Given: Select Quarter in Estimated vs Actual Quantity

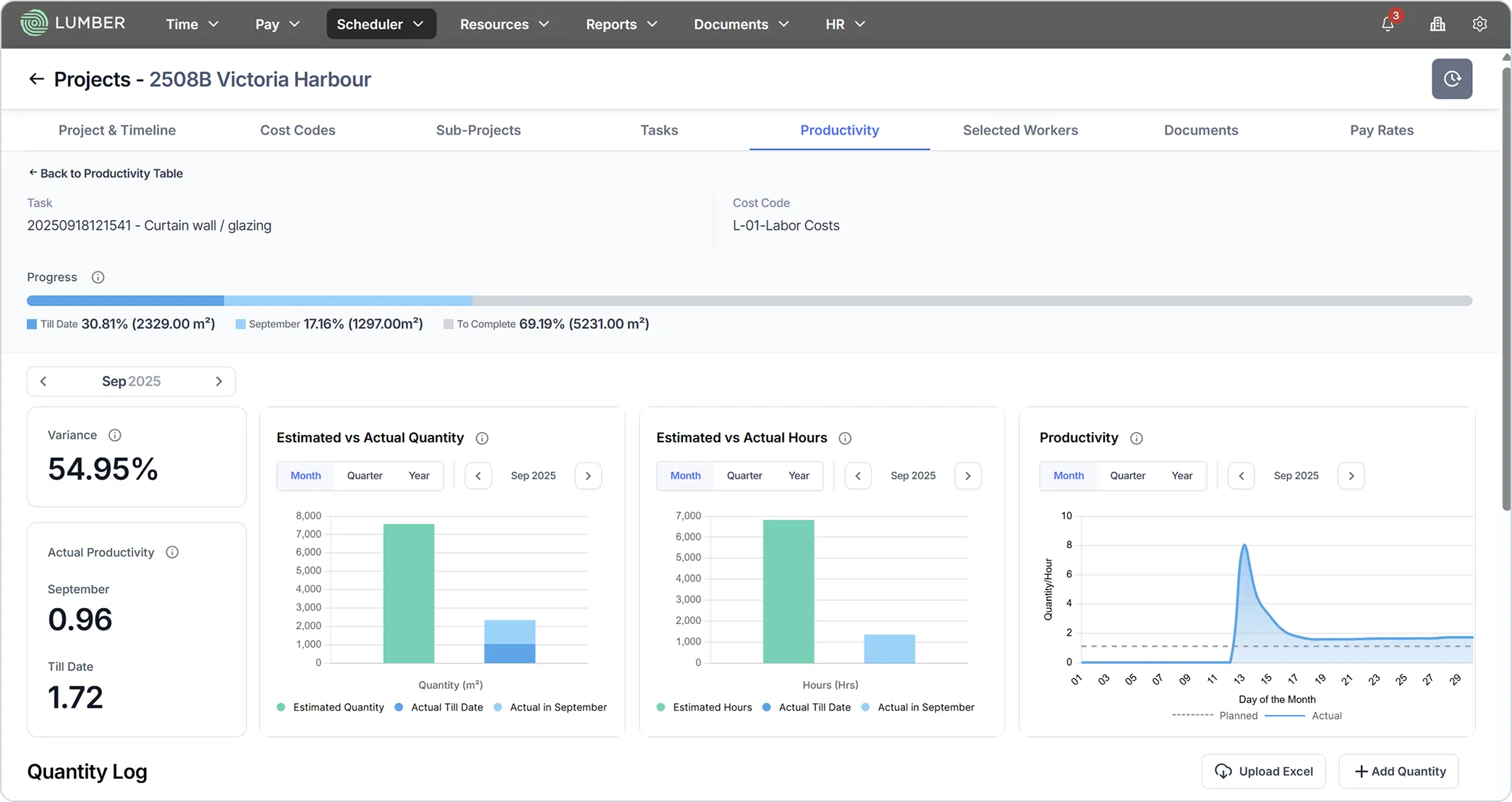Looking at the screenshot, I should (365, 476).
